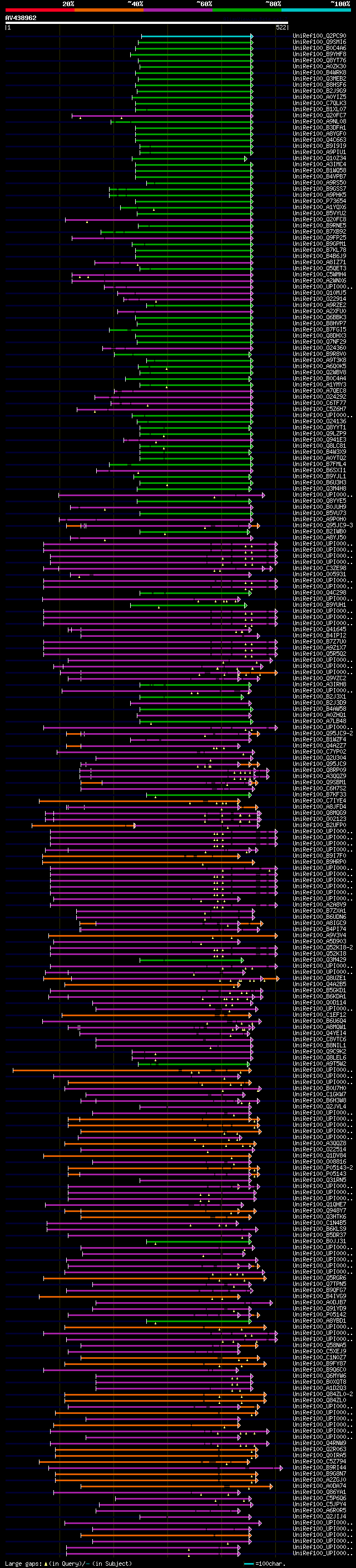Select hit UniRef100_B6SXI1
Viewport: 356px width, 1568px height.
319,470
